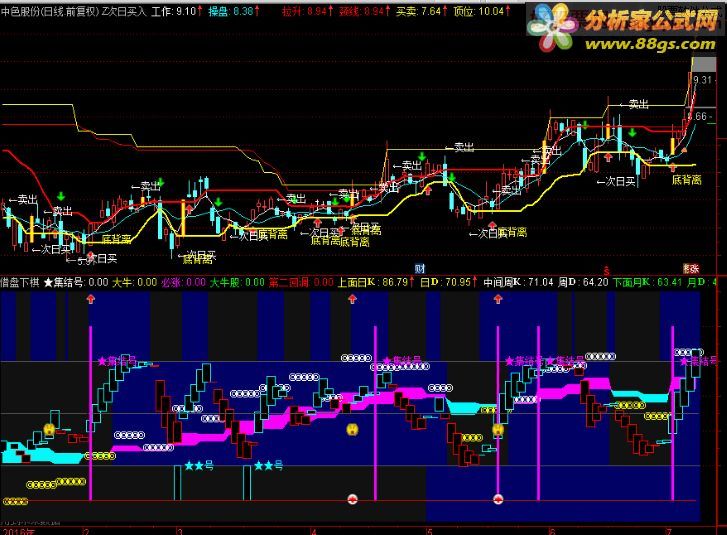Click the ←5次日买 signal label
The height and width of the screenshot is (535, 727).
point(91,259)
